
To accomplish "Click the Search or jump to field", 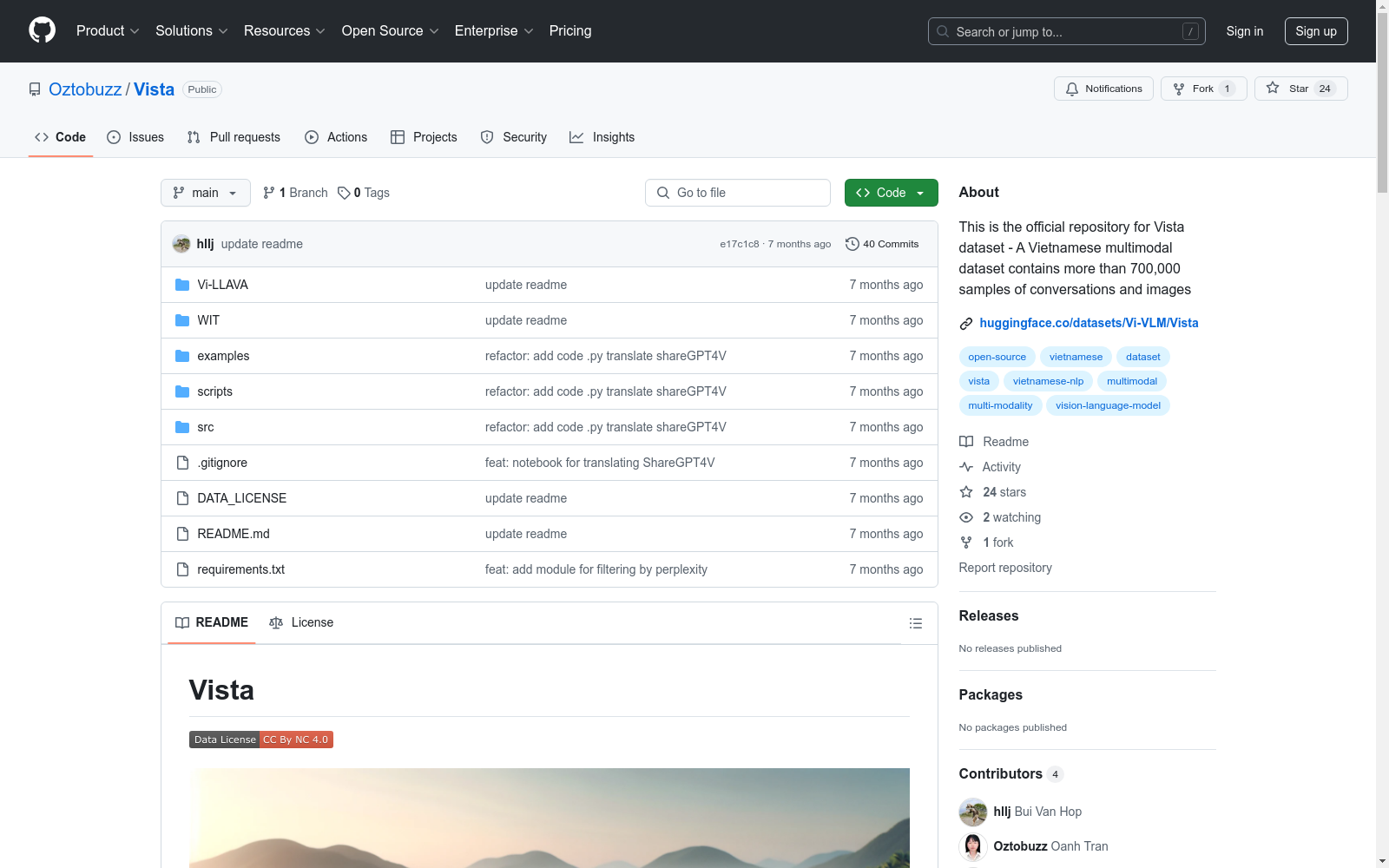I will tap(1067, 31).
